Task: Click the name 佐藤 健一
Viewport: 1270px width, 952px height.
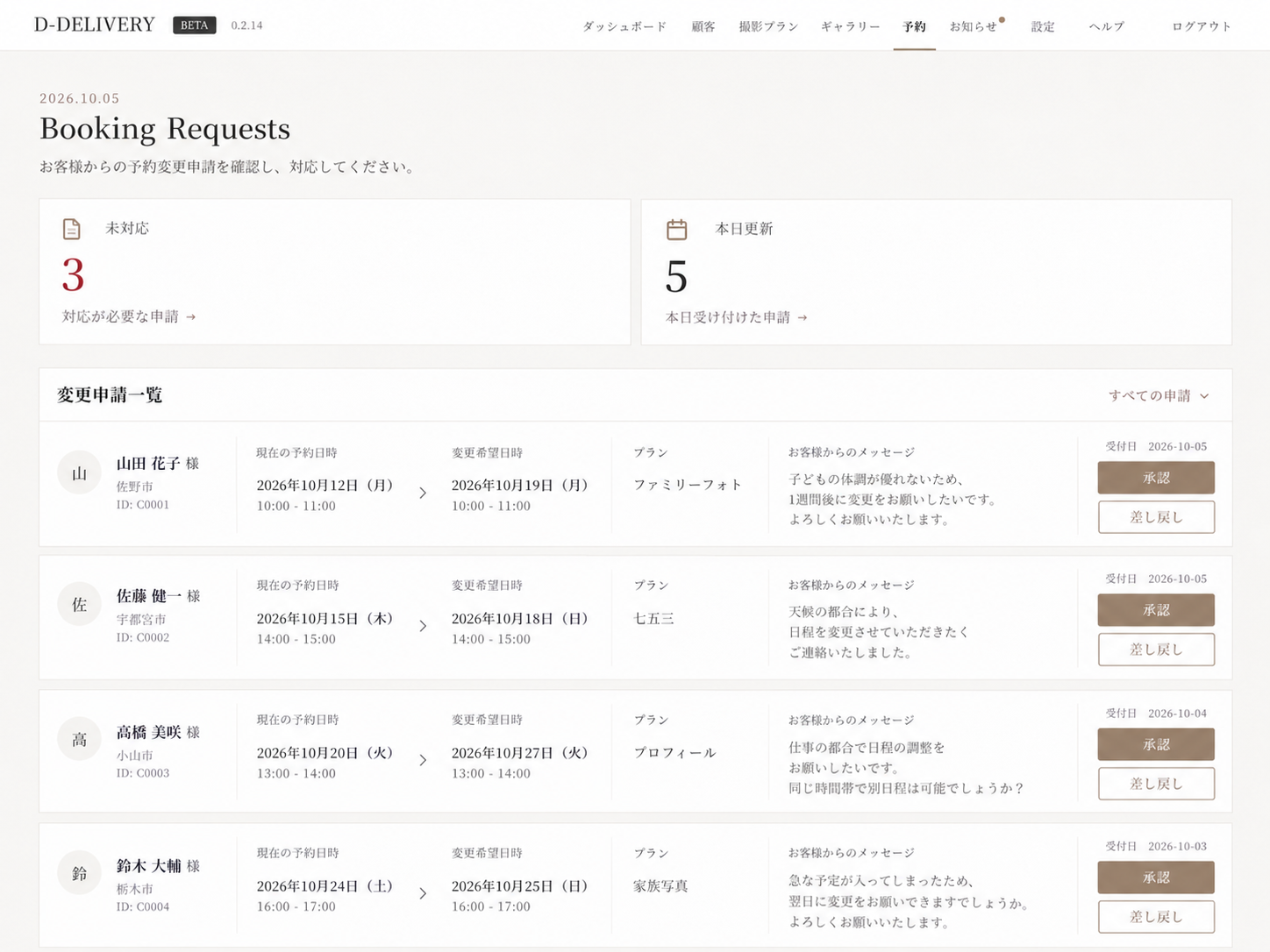Action: coord(148,596)
